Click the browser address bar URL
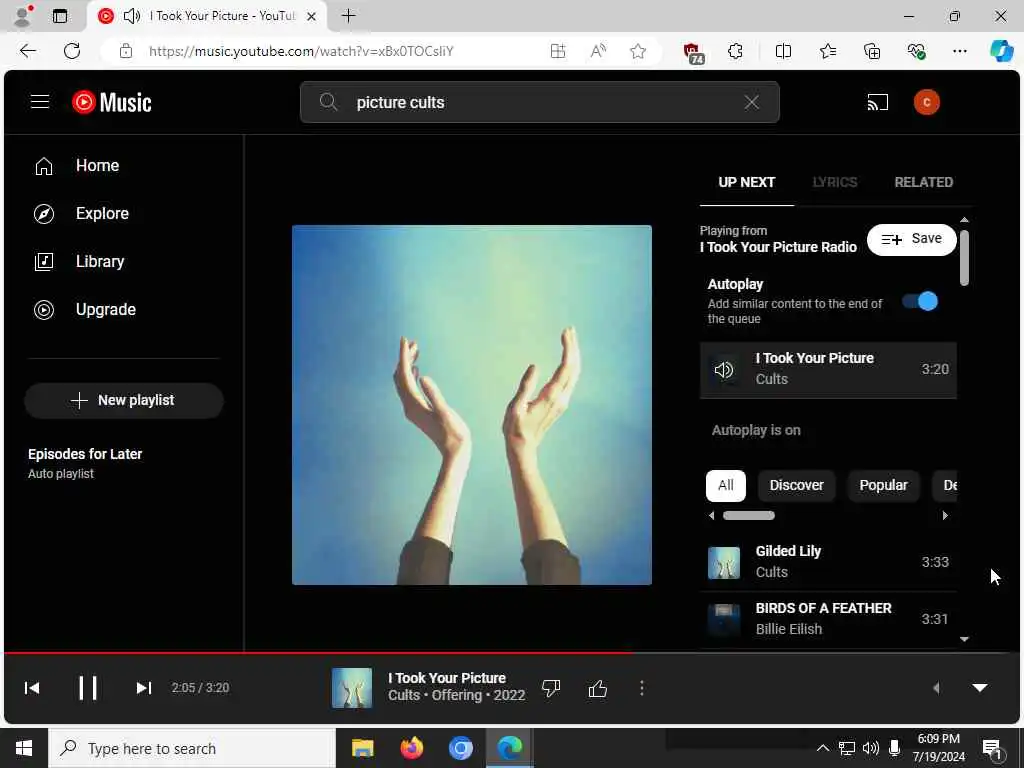Screen dimensions: 1024x768 click(x=301, y=51)
